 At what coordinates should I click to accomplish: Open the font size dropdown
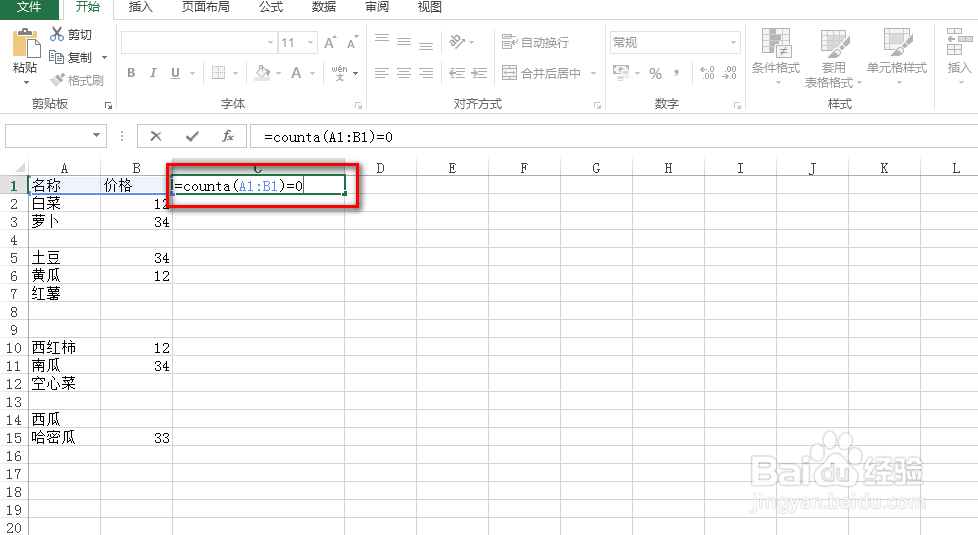tap(311, 42)
